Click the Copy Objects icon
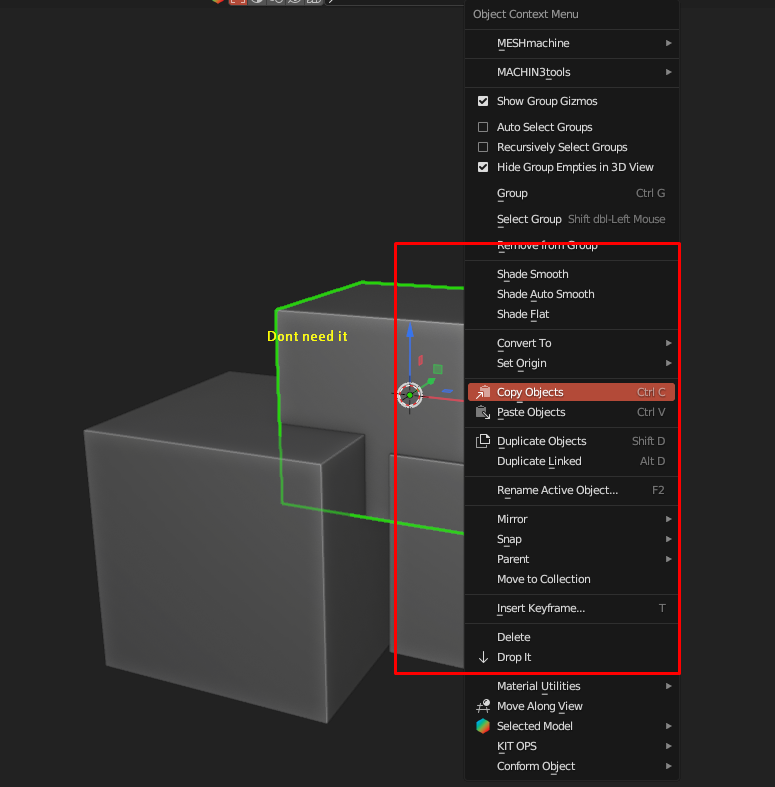The image size is (775, 787). point(483,392)
